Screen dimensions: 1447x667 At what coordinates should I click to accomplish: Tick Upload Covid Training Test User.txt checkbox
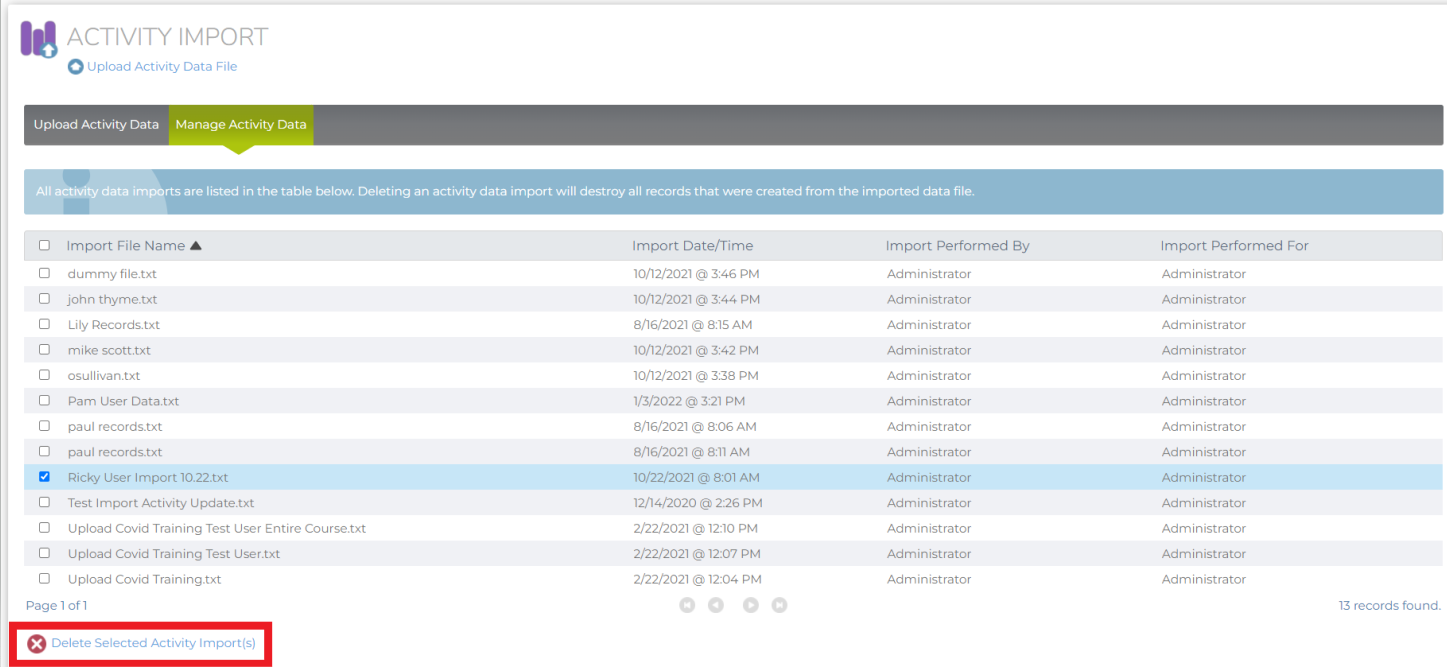pyautogui.click(x=44, y=553)
